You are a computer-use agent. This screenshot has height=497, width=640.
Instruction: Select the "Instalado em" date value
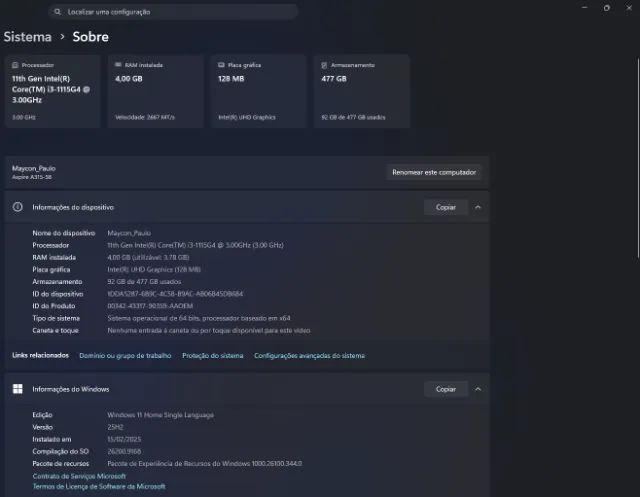(x=124, y=439)
